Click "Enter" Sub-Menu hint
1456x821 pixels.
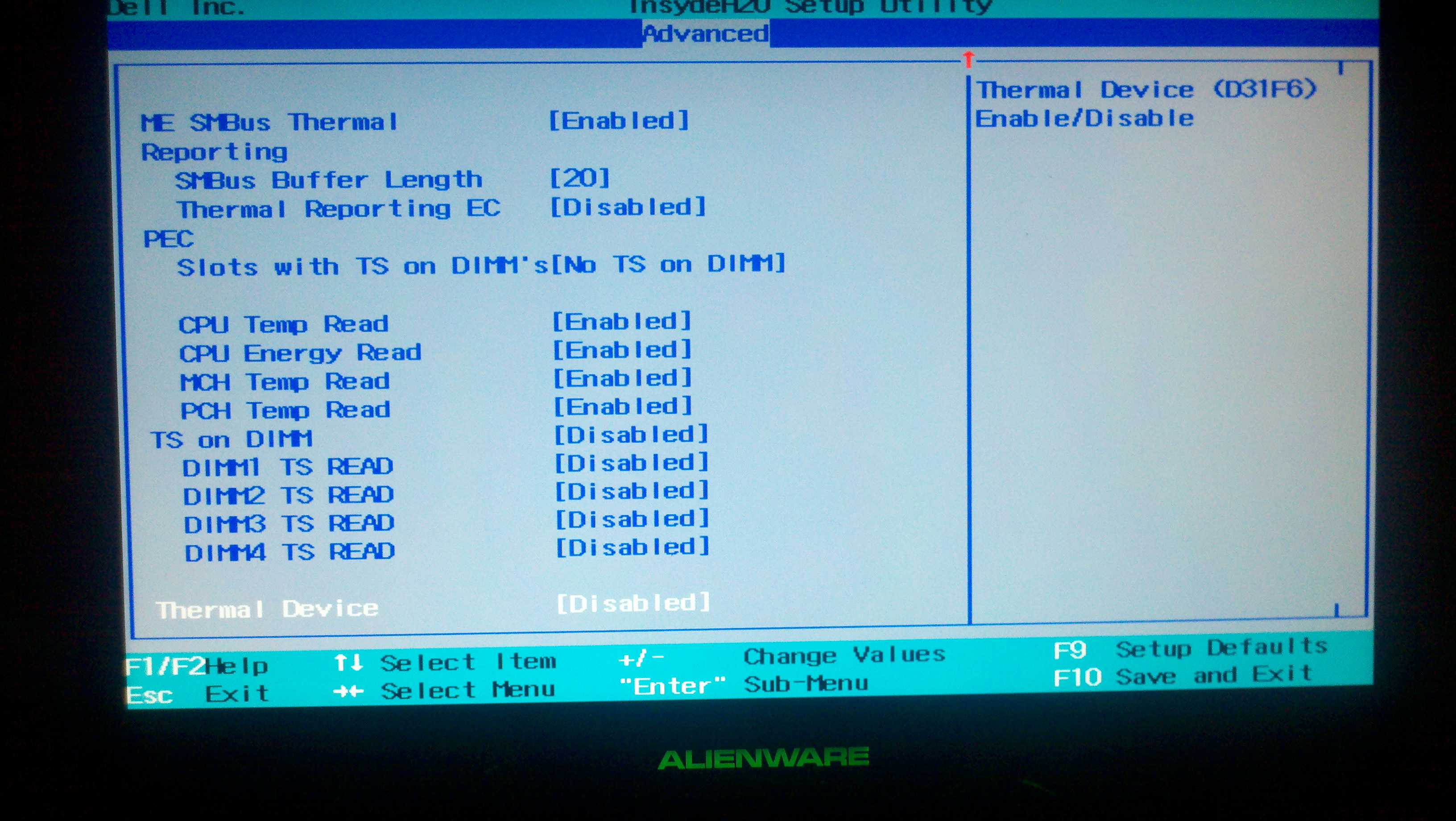(744, 685)
